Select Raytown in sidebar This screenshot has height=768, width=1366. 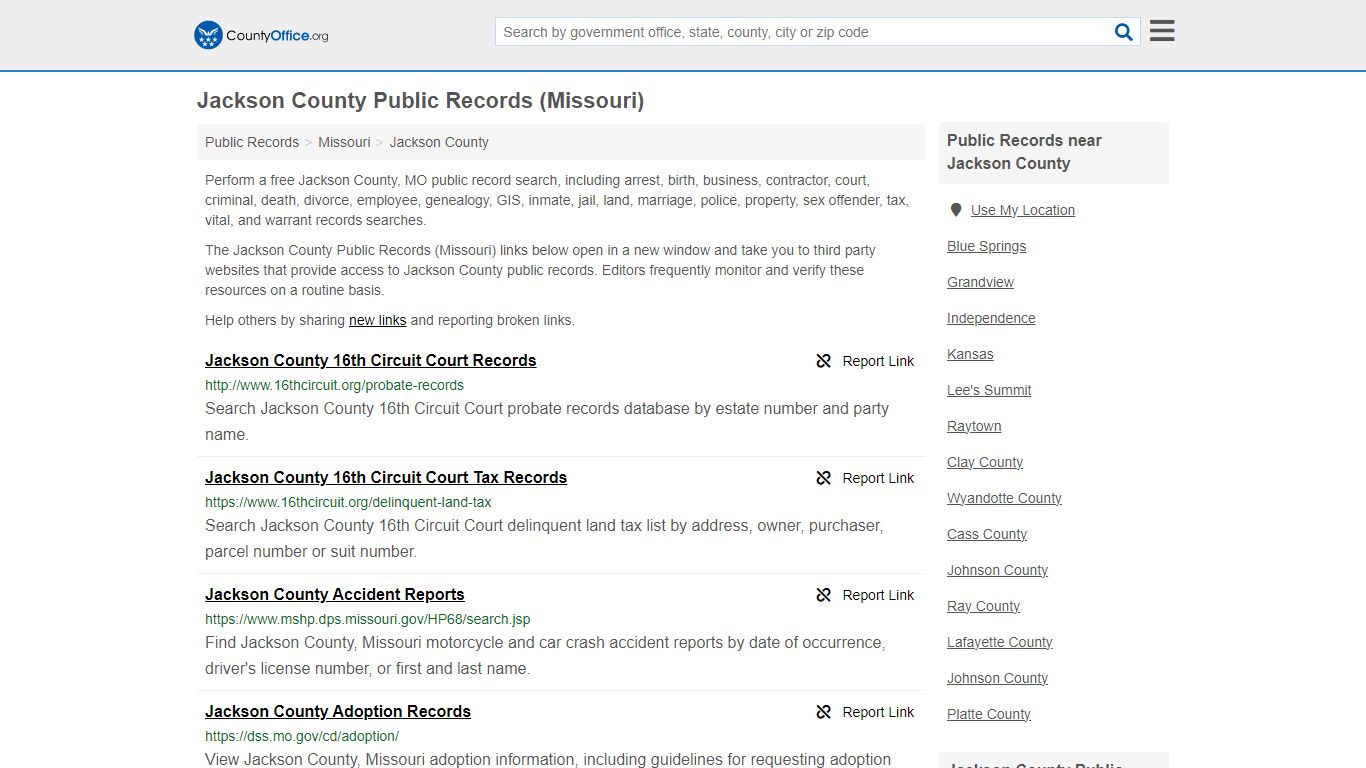pos(974,426)
